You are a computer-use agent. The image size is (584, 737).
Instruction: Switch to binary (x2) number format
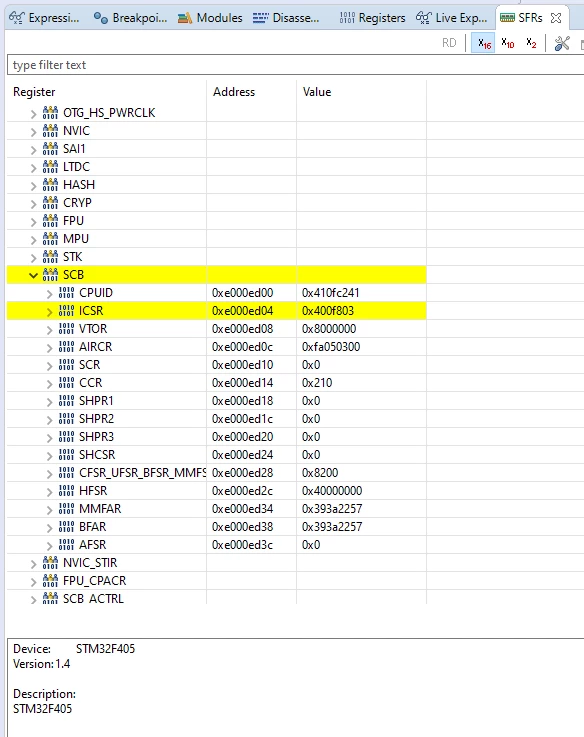531,43
